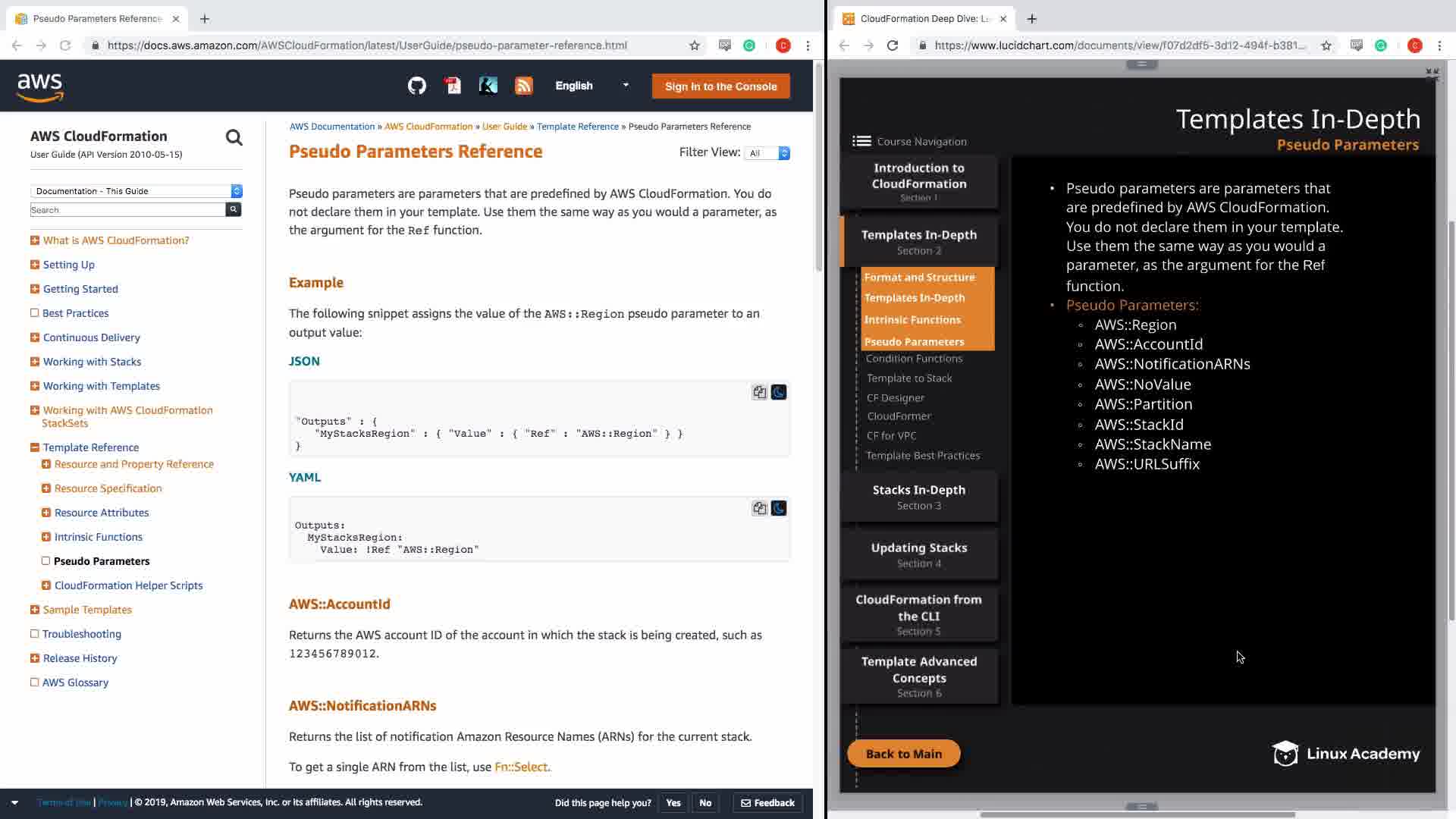
Task: Click the Back to Main button
Action: (903, 754)
